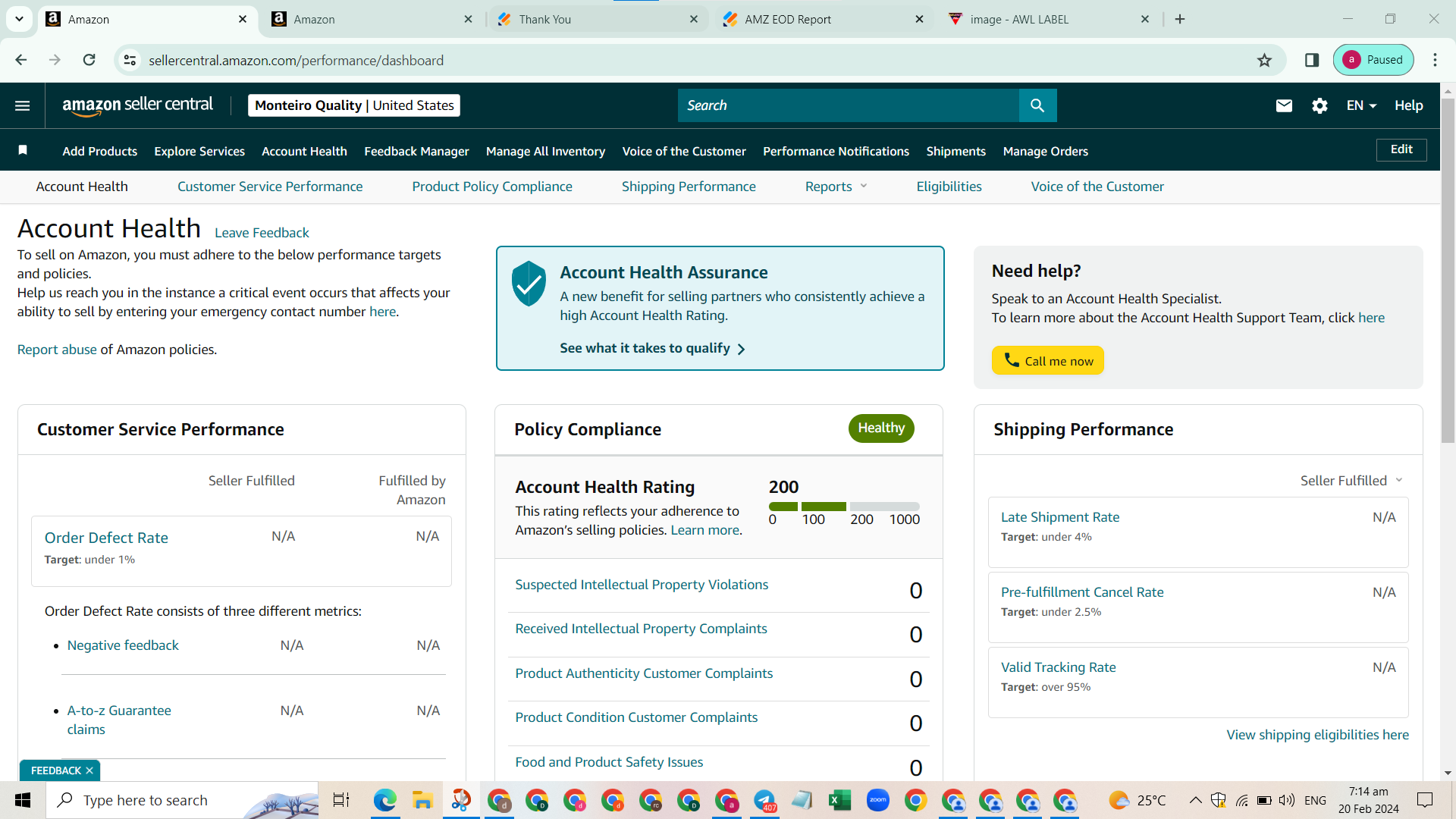Image resolution: width=1456 pixels, height=819 pixels.
Task: Focus the Seller Central search field
Action: pos(848,105)
